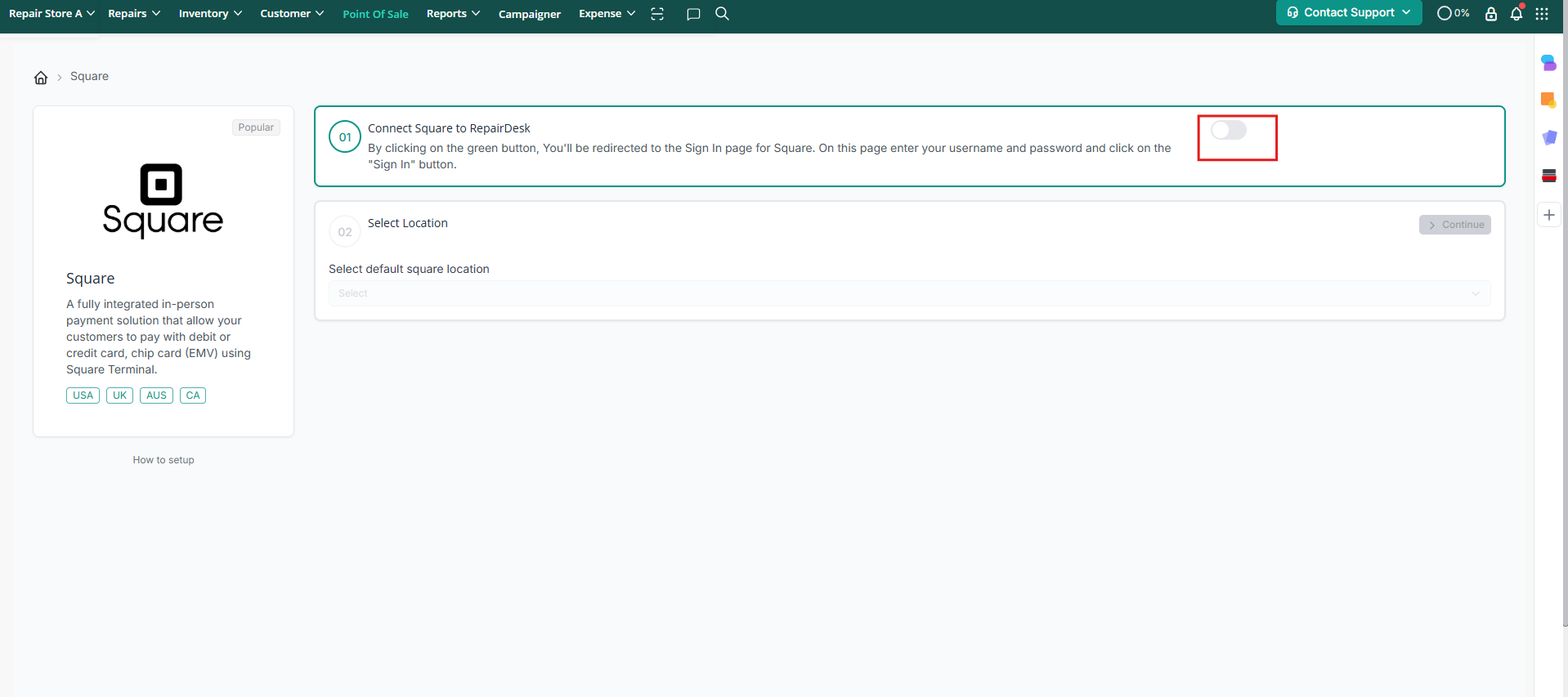Open the default square location dropdown
Image resolution: width=1568 pixels, height=697 pixels.
pyautogui.click(x=909, y=293)
